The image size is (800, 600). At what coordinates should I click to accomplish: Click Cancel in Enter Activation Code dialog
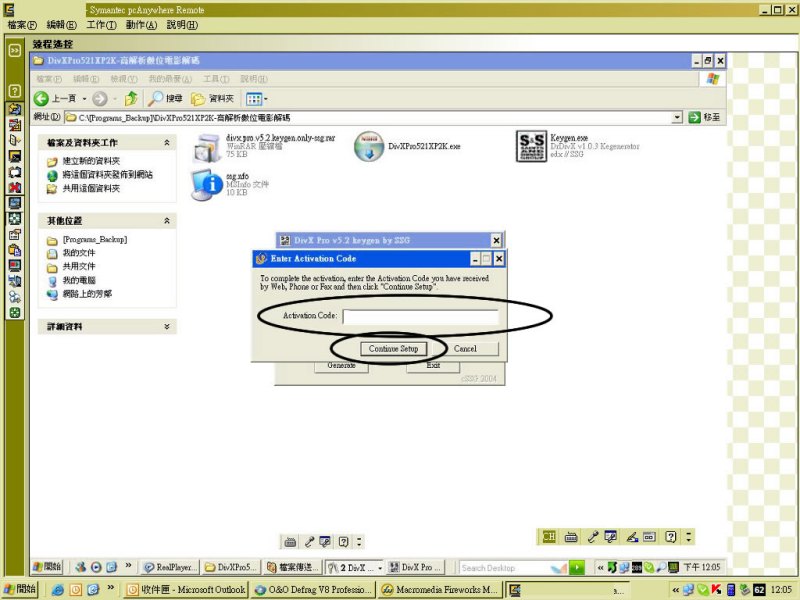465,349
